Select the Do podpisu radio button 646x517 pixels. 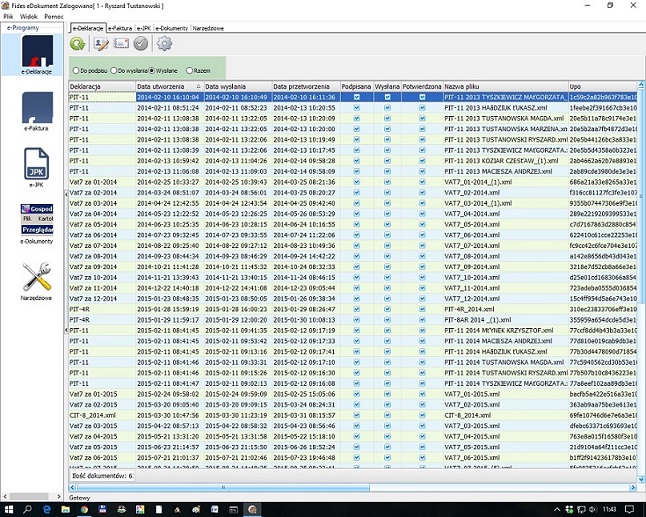point(76,70)
